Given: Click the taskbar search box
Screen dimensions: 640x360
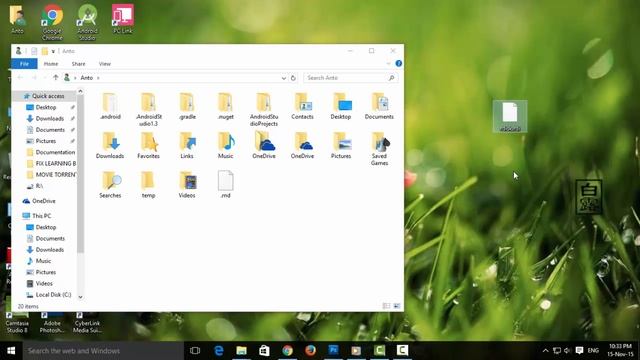Looking at the screenshot, I should point(103,351).
